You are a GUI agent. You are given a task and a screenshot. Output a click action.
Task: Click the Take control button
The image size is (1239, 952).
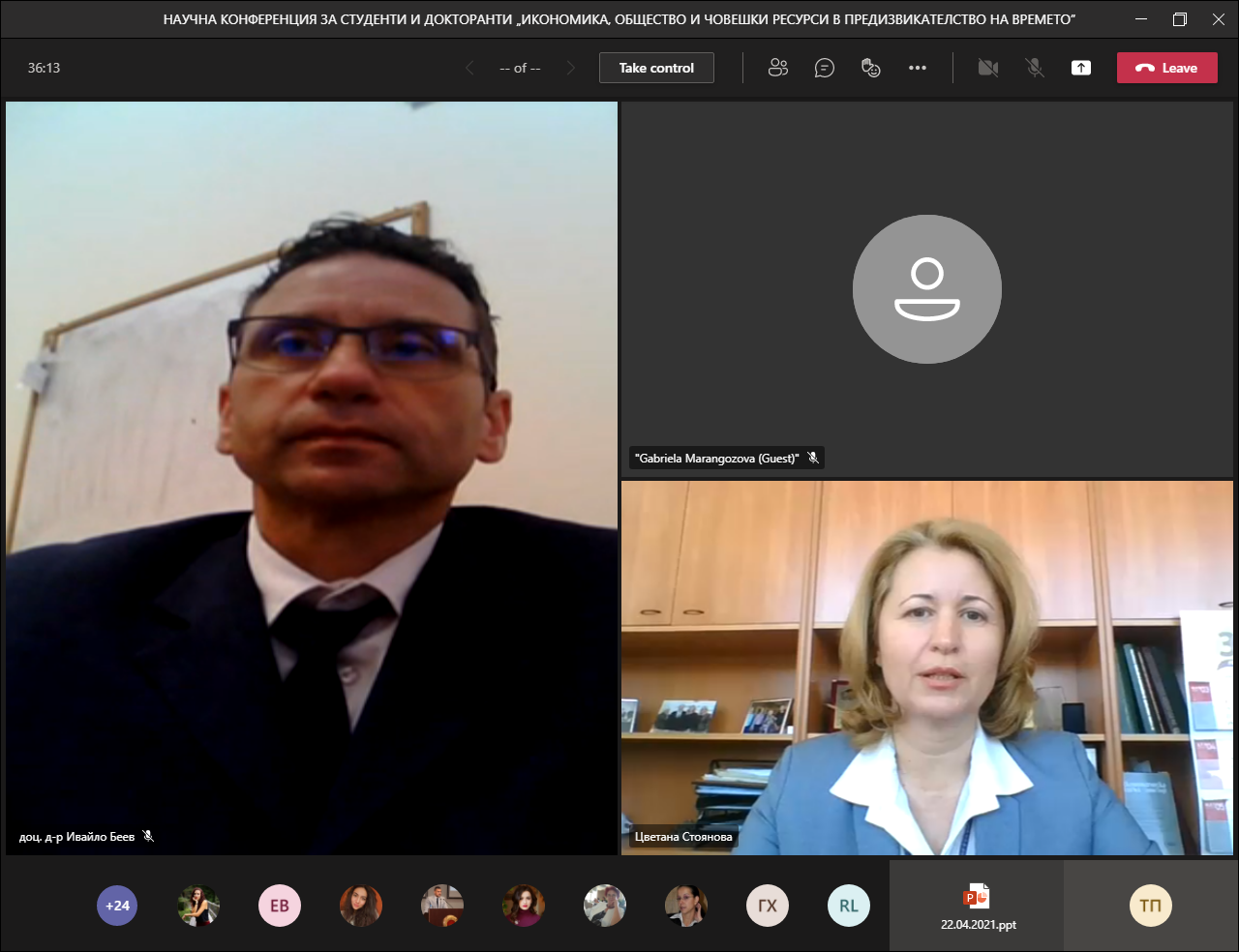(x=656, y=68)
